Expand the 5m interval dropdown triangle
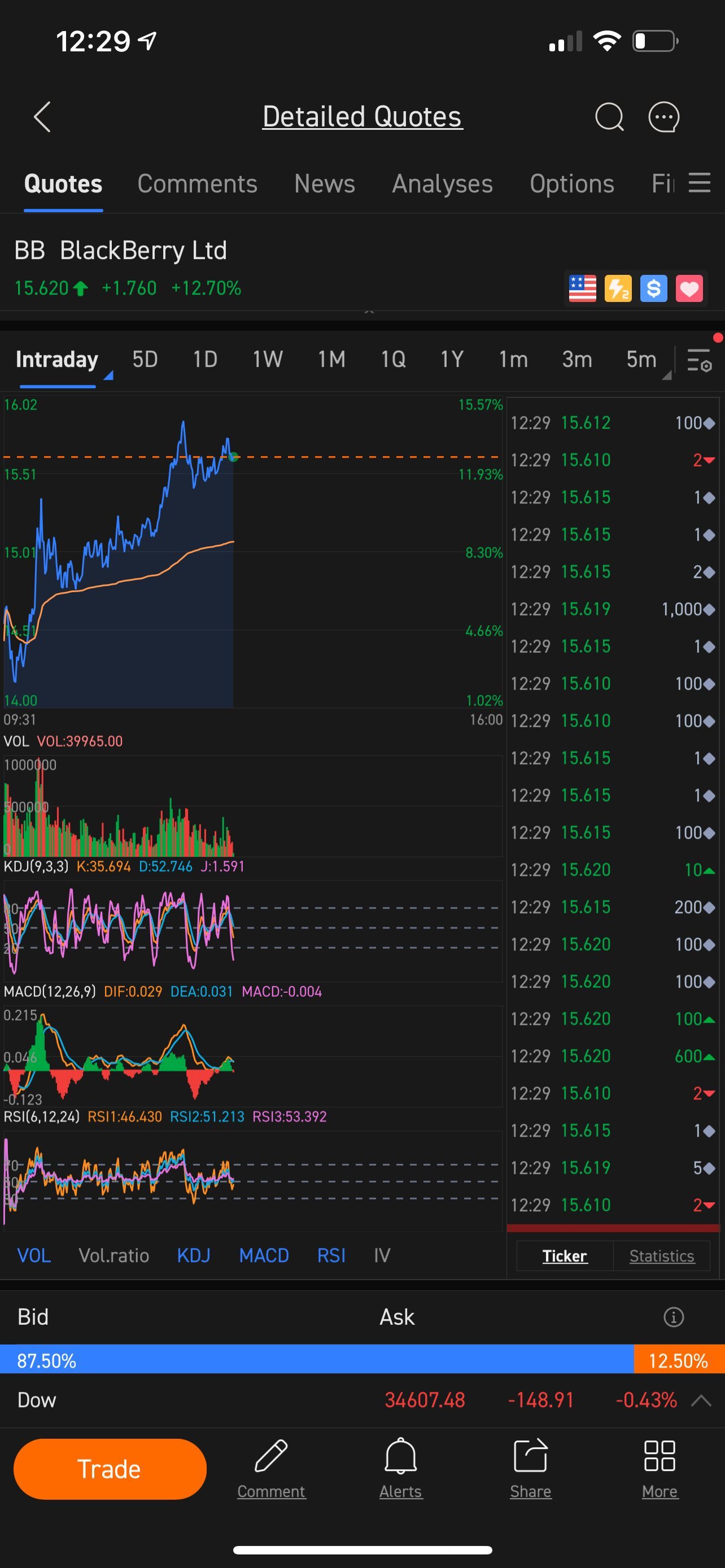The height and width of the screenshot is (1568, 725). pyautogui.click(x=667, y=375)
